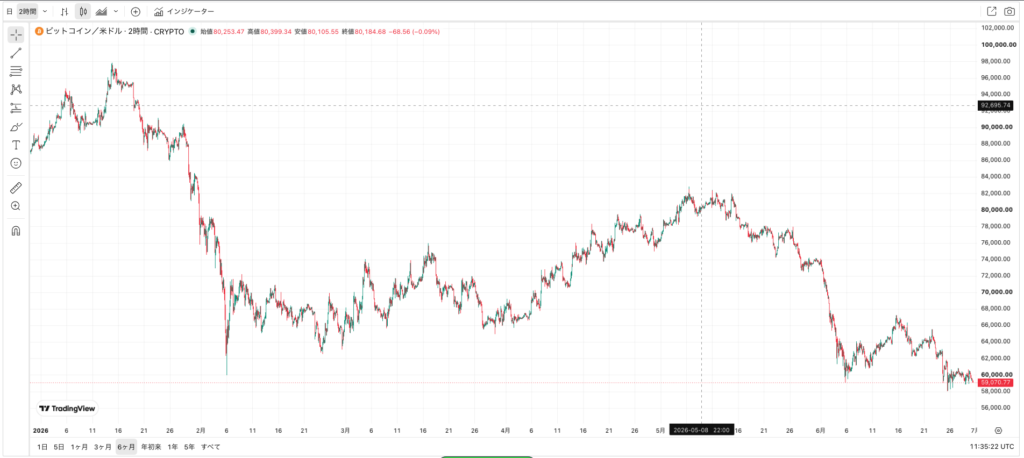Expand the chart style dropdown arrow
The image size is (1024, 458).
[116, 12]
